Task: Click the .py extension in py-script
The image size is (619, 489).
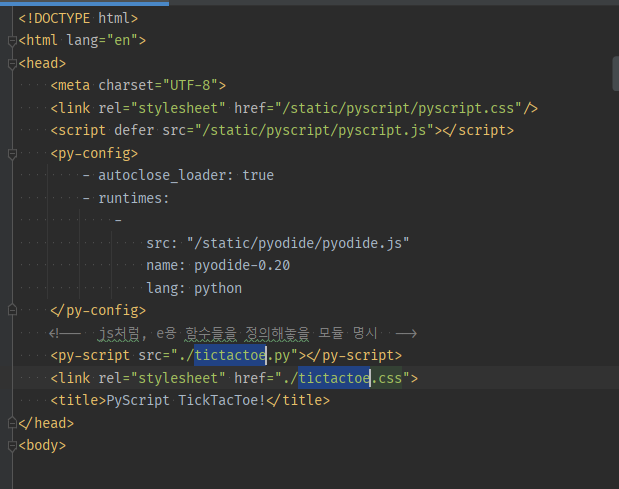Action: pos(279,355)
